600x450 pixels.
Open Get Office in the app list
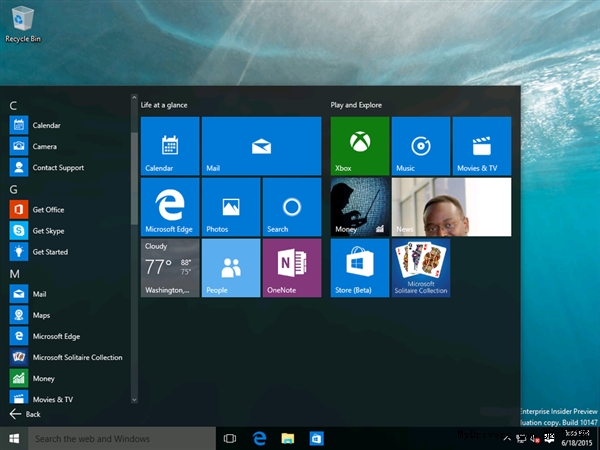click(69, 209)
